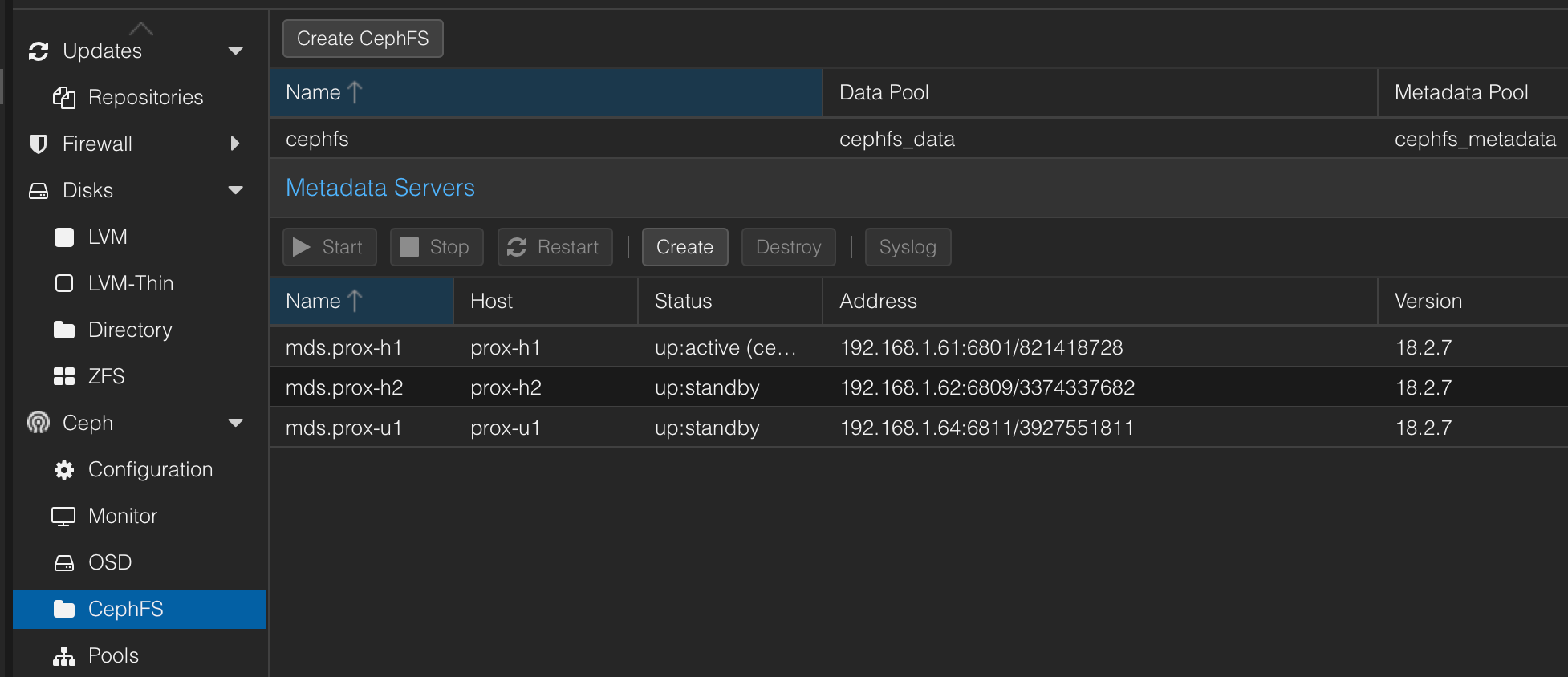Screen dimensions: 1568x677
Task: Click the Ceph logo icon
Action: click(39, 422)
